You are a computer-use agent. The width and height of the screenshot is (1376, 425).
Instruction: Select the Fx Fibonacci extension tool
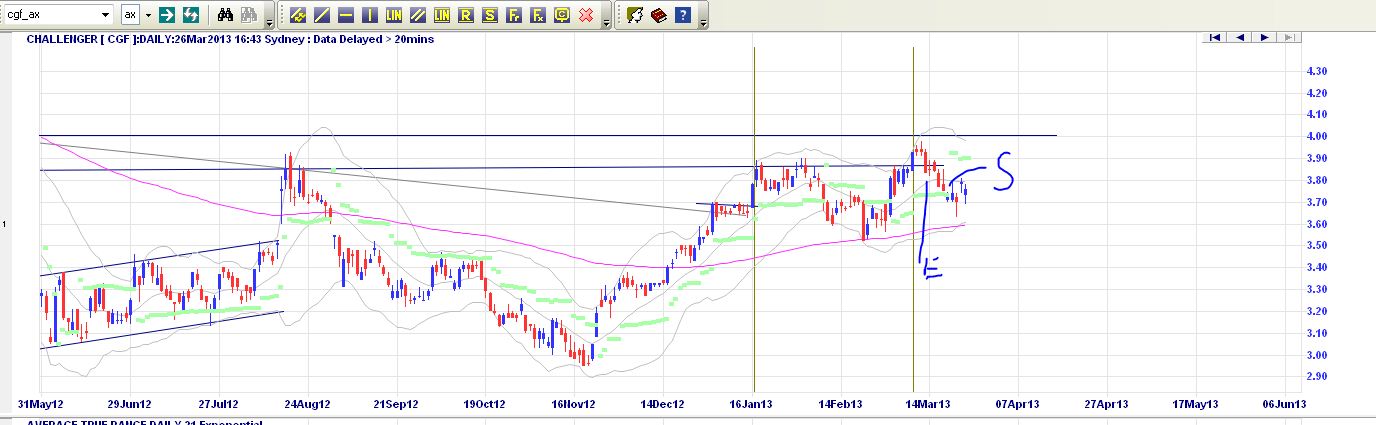[x=538, y=15]
